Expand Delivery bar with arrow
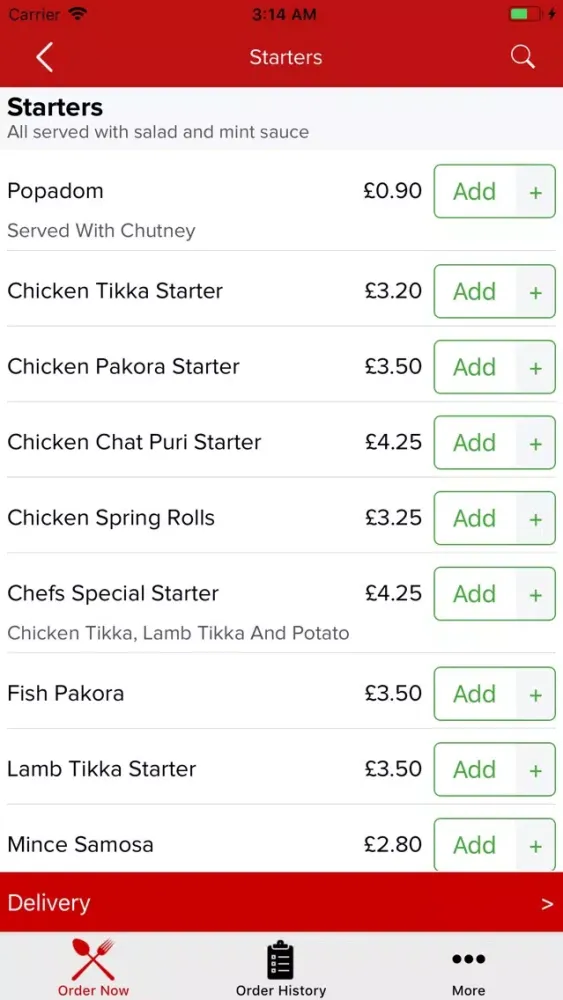The height and width of the screenshot is (1000, 563). pos(281,902)
